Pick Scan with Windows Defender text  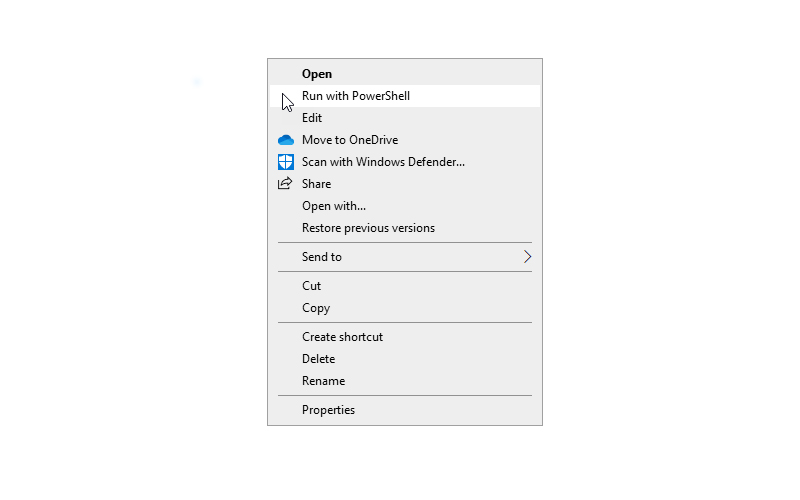(383, 162)
